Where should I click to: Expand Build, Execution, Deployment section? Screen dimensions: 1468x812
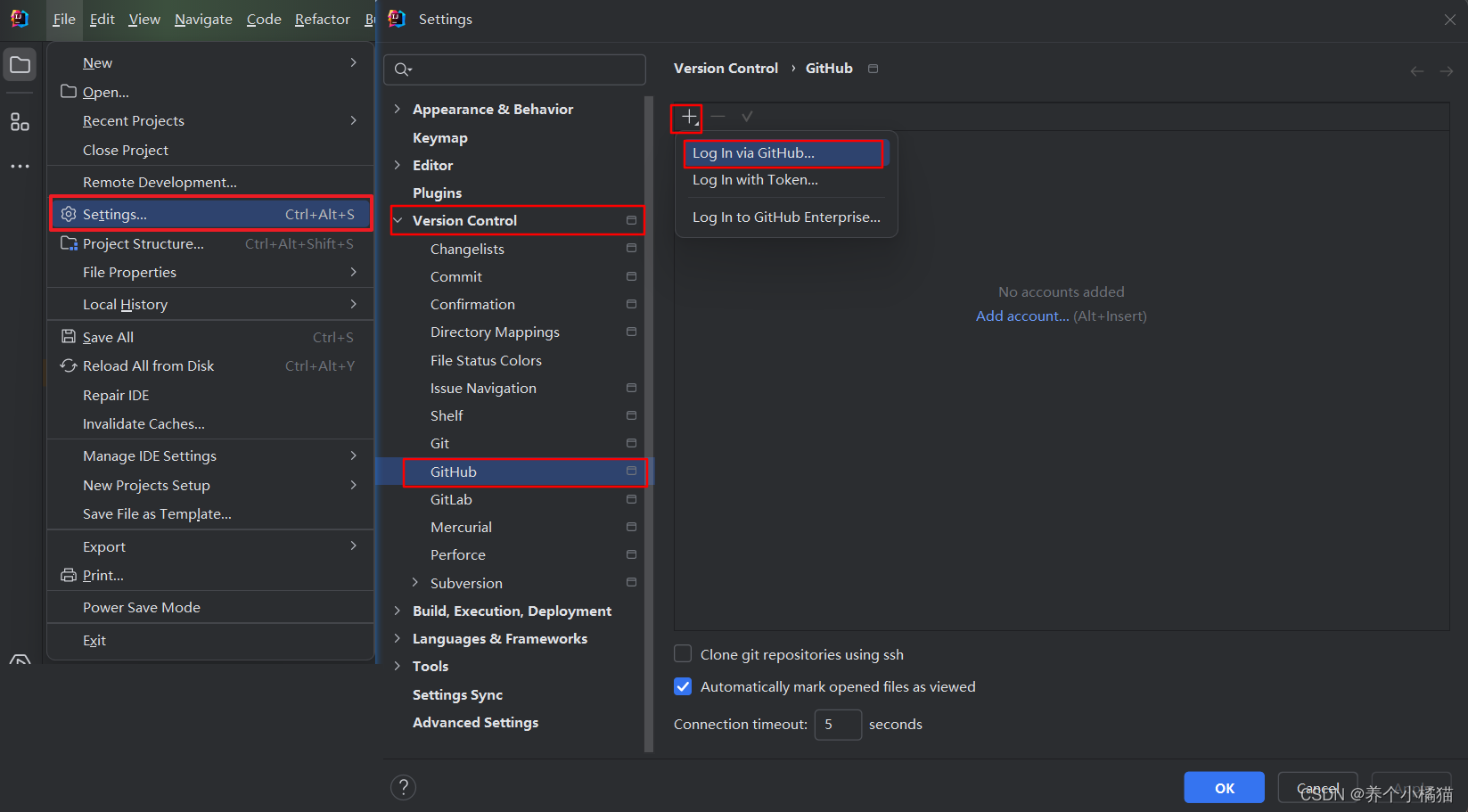point(398,611)
